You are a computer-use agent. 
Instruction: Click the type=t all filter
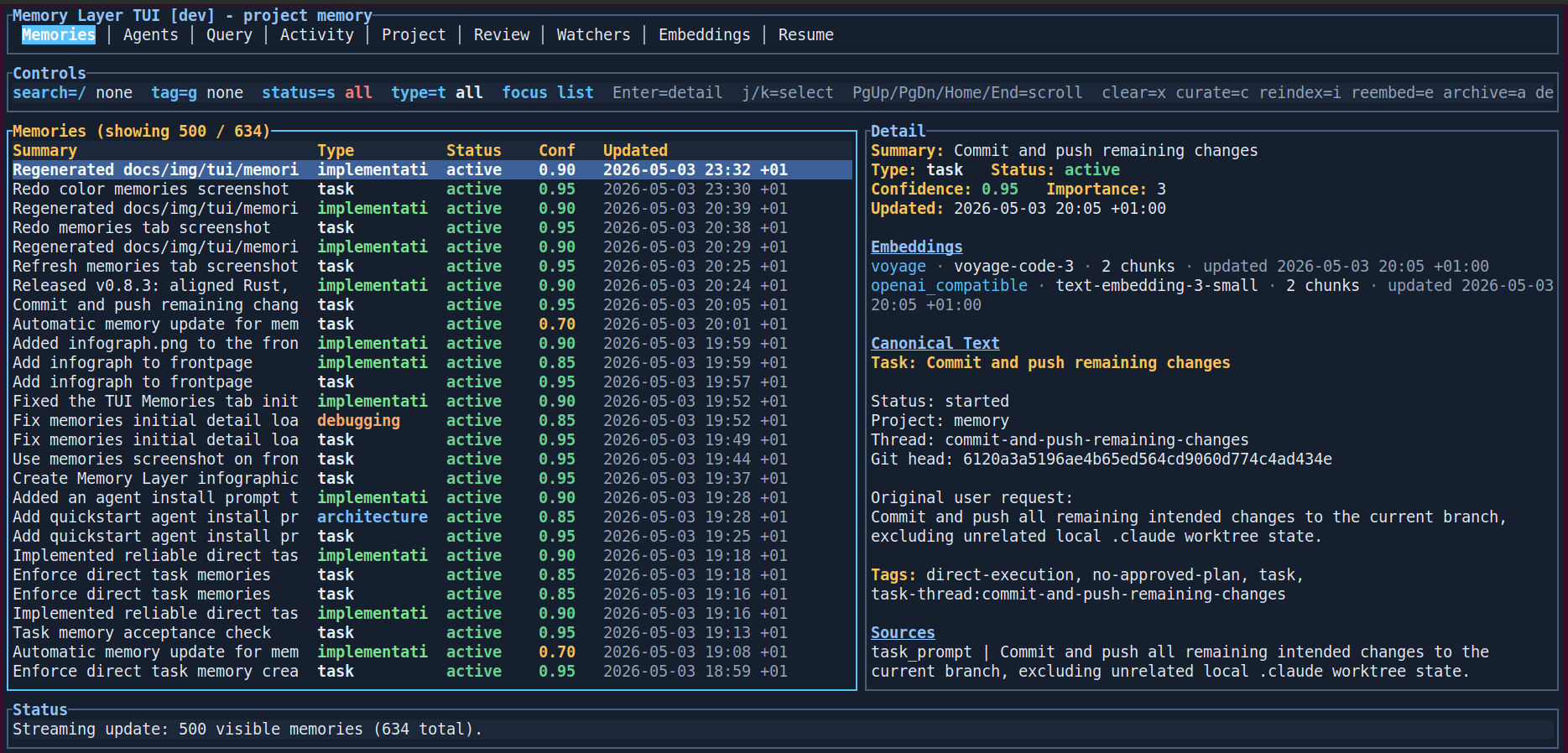[437, 92]
